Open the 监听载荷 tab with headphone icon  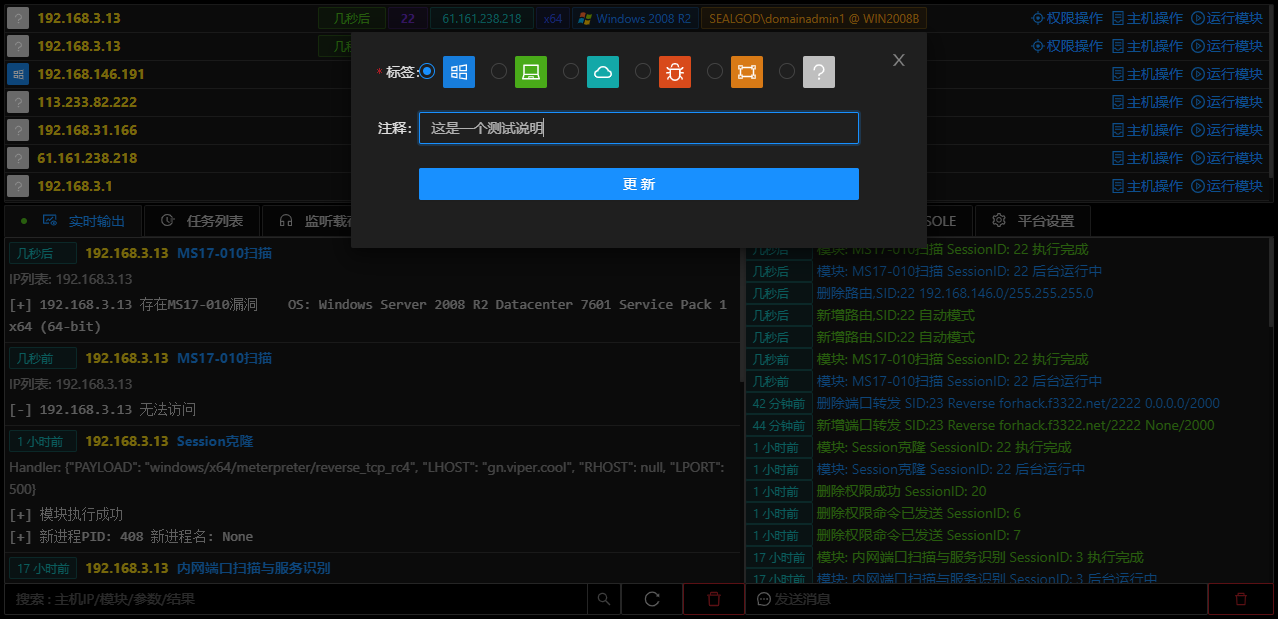(x=306, y=221)
